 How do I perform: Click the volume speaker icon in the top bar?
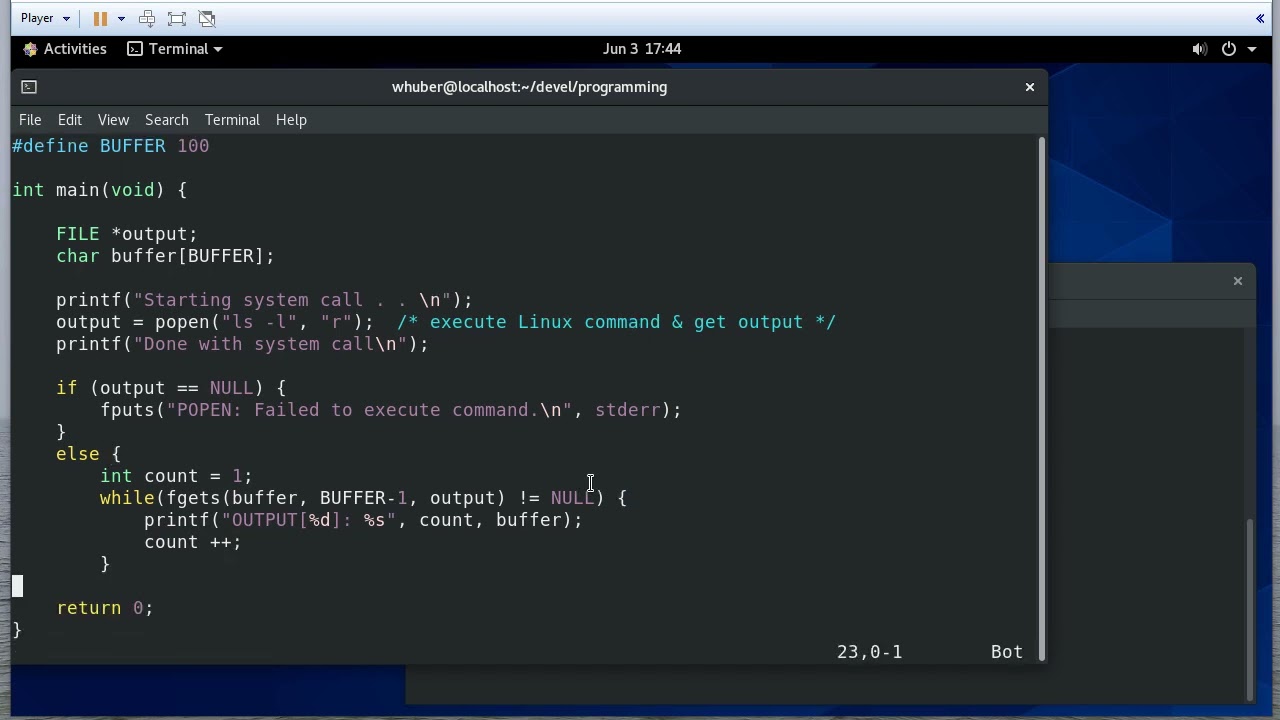click(x=1200, y=49)
